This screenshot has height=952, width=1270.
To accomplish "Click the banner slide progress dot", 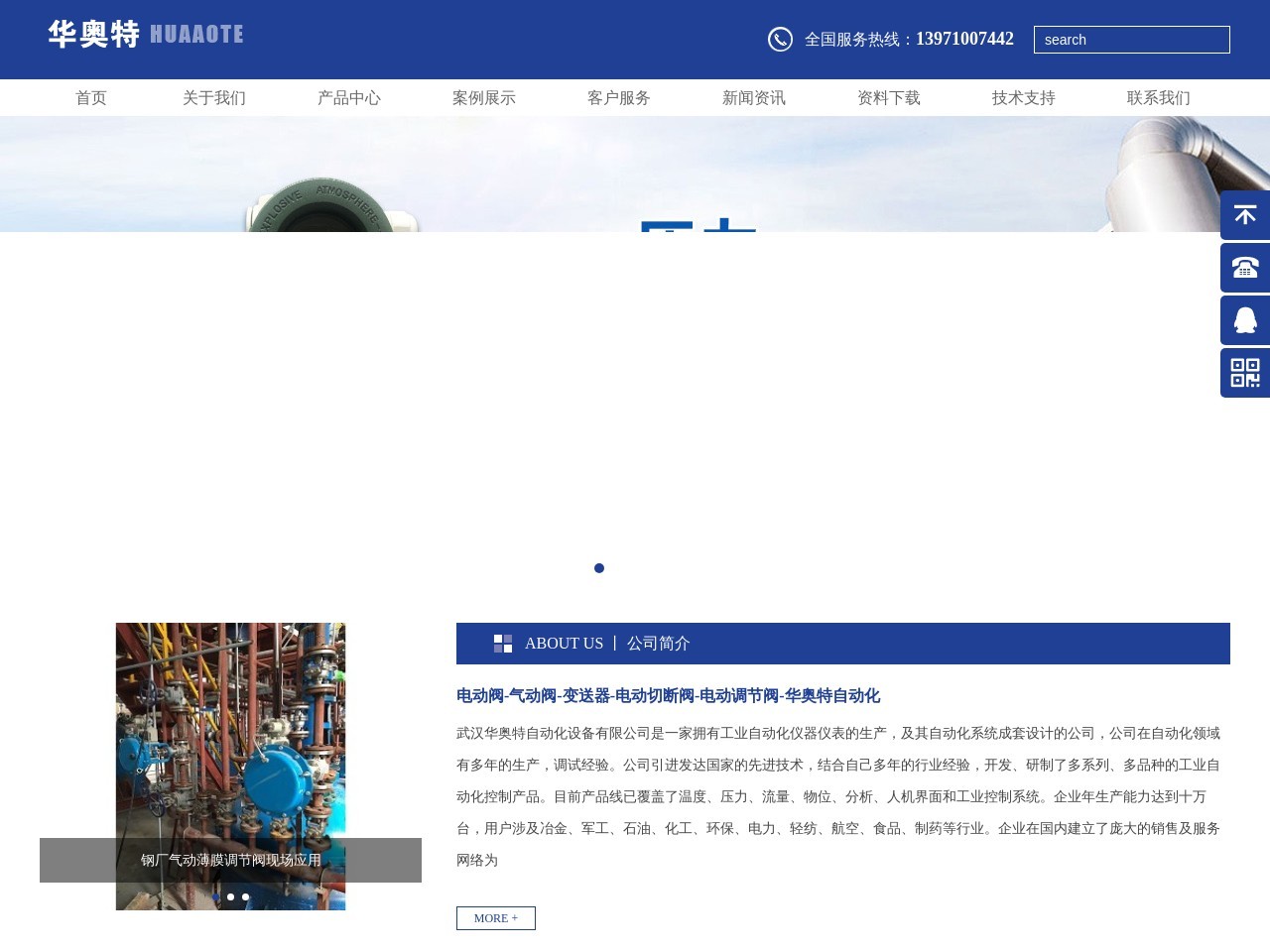I will [x=599, y=568].
